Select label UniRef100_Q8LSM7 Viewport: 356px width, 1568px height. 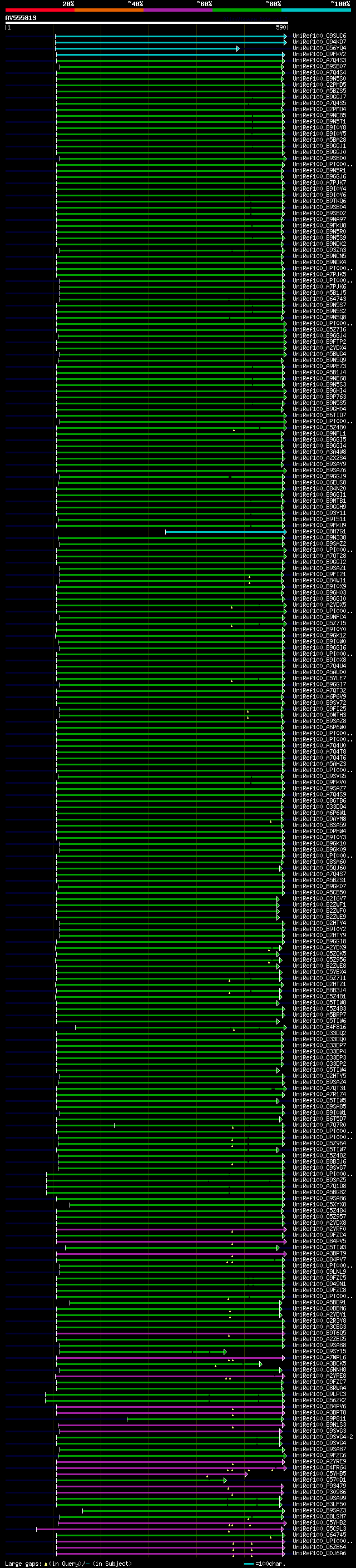(x=319, y=1516)
